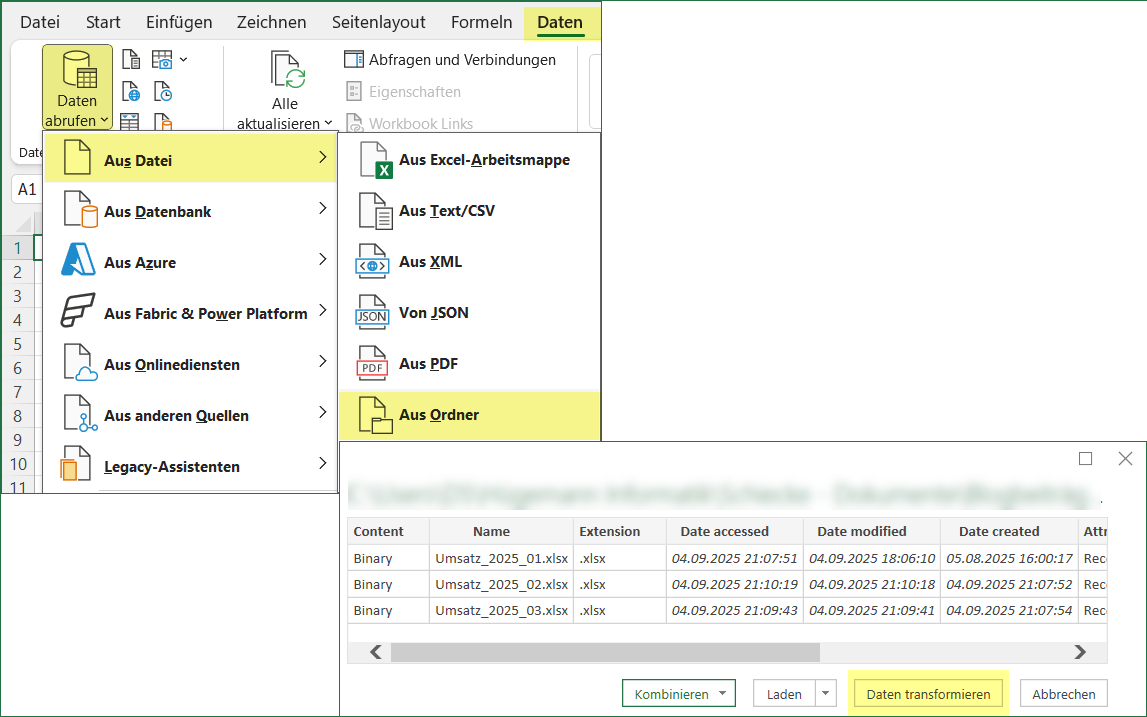Switch to the Formeln ribbon tab

pyautogui.click(x=481, y=22)
